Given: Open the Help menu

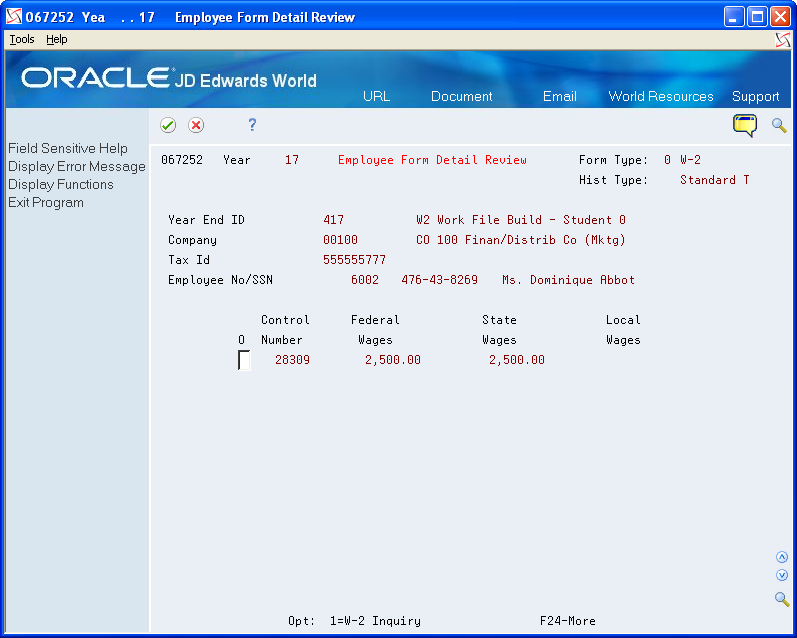Looking at the screenshot, I should click(56, 39).
